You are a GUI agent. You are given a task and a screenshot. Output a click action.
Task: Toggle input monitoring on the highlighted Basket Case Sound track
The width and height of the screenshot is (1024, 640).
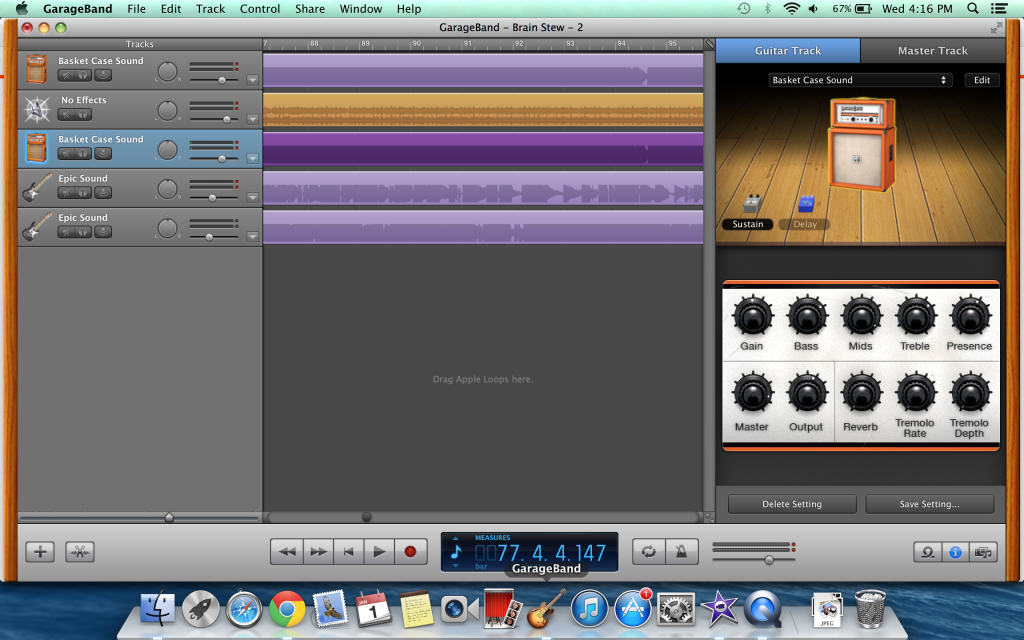point(103,154)
